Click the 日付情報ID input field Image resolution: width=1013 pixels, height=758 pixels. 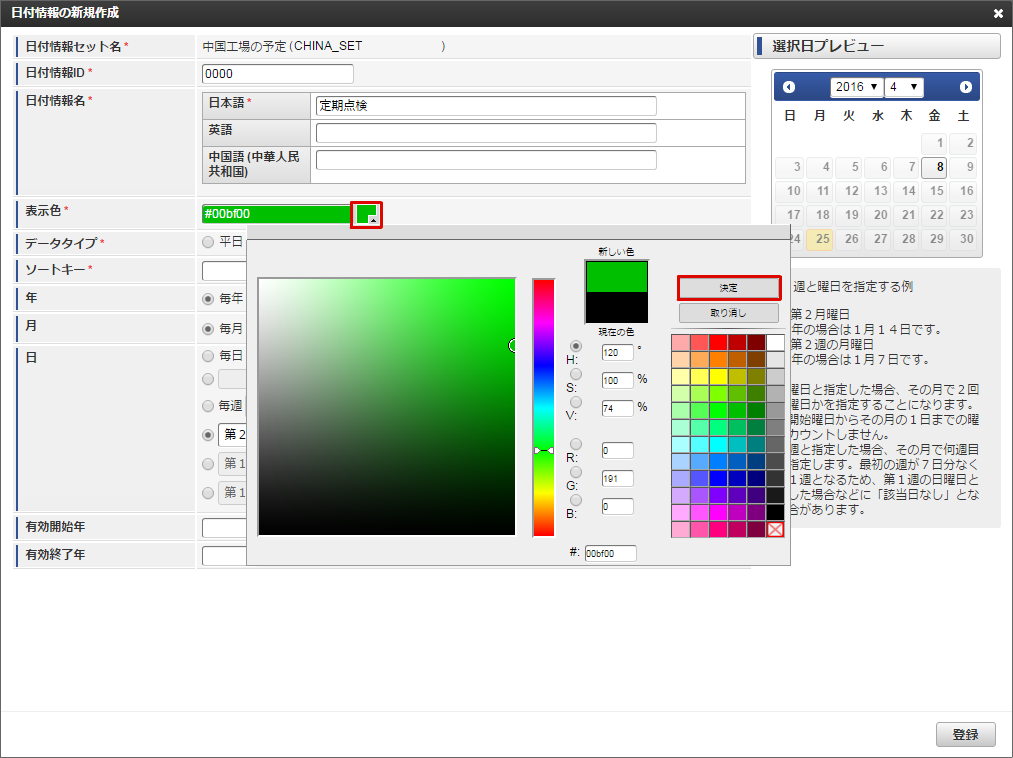[x=278, y=74]
